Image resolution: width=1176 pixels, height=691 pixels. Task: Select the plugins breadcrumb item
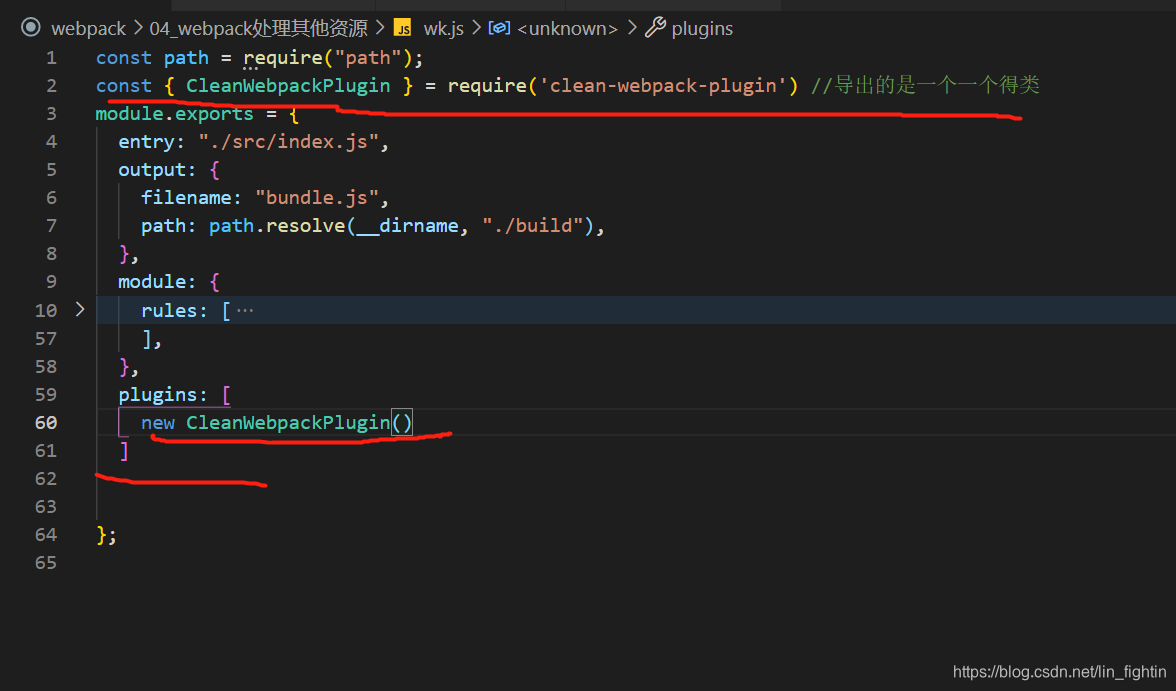702,29
